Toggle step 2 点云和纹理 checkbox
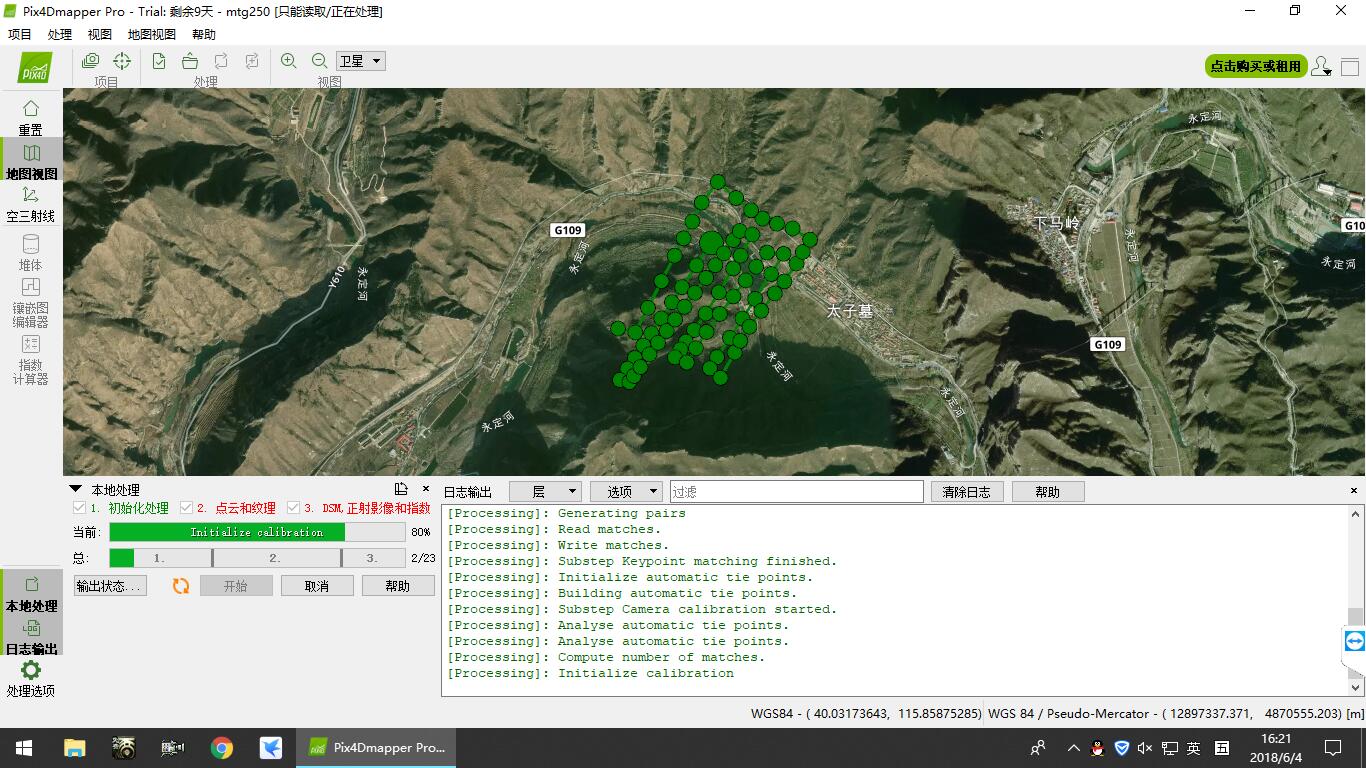1366x768 pixels. point(186,508)
